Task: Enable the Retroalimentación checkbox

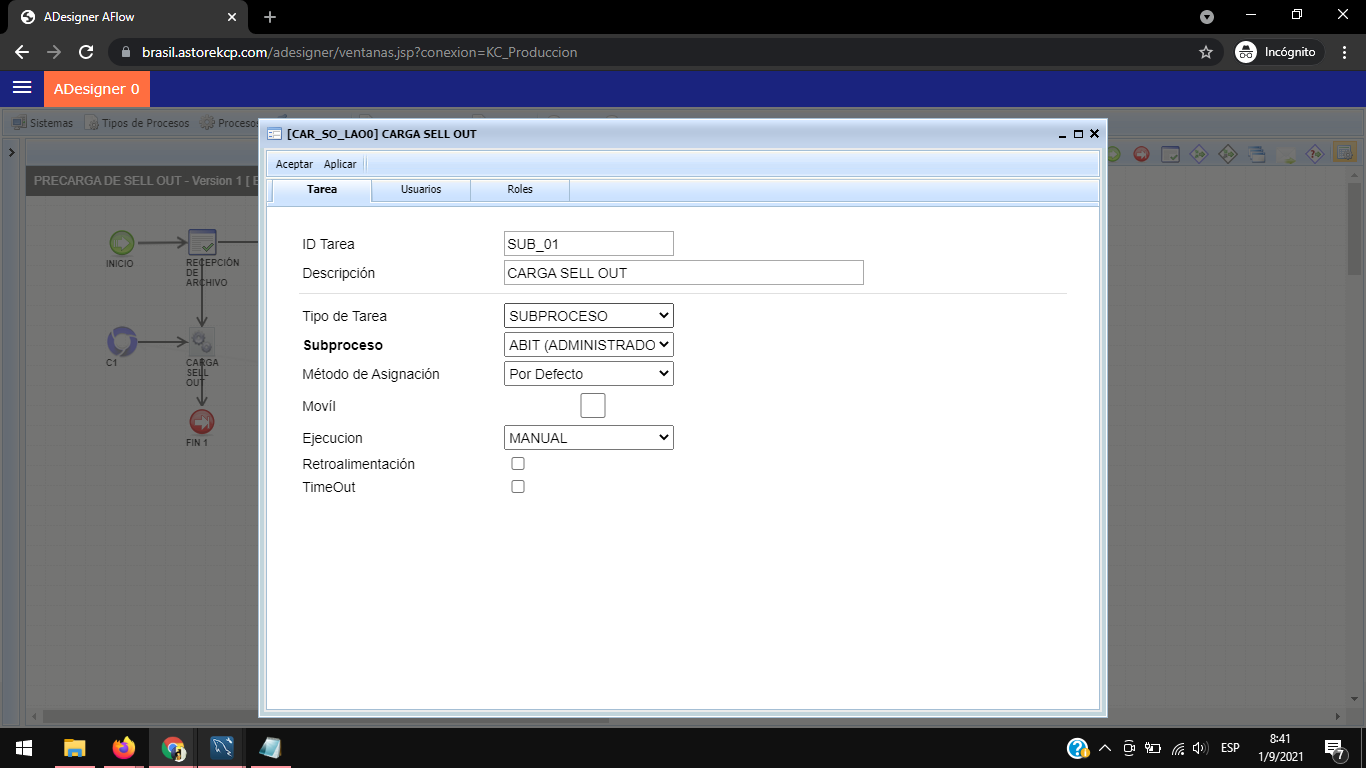Action: click(518, 464)
